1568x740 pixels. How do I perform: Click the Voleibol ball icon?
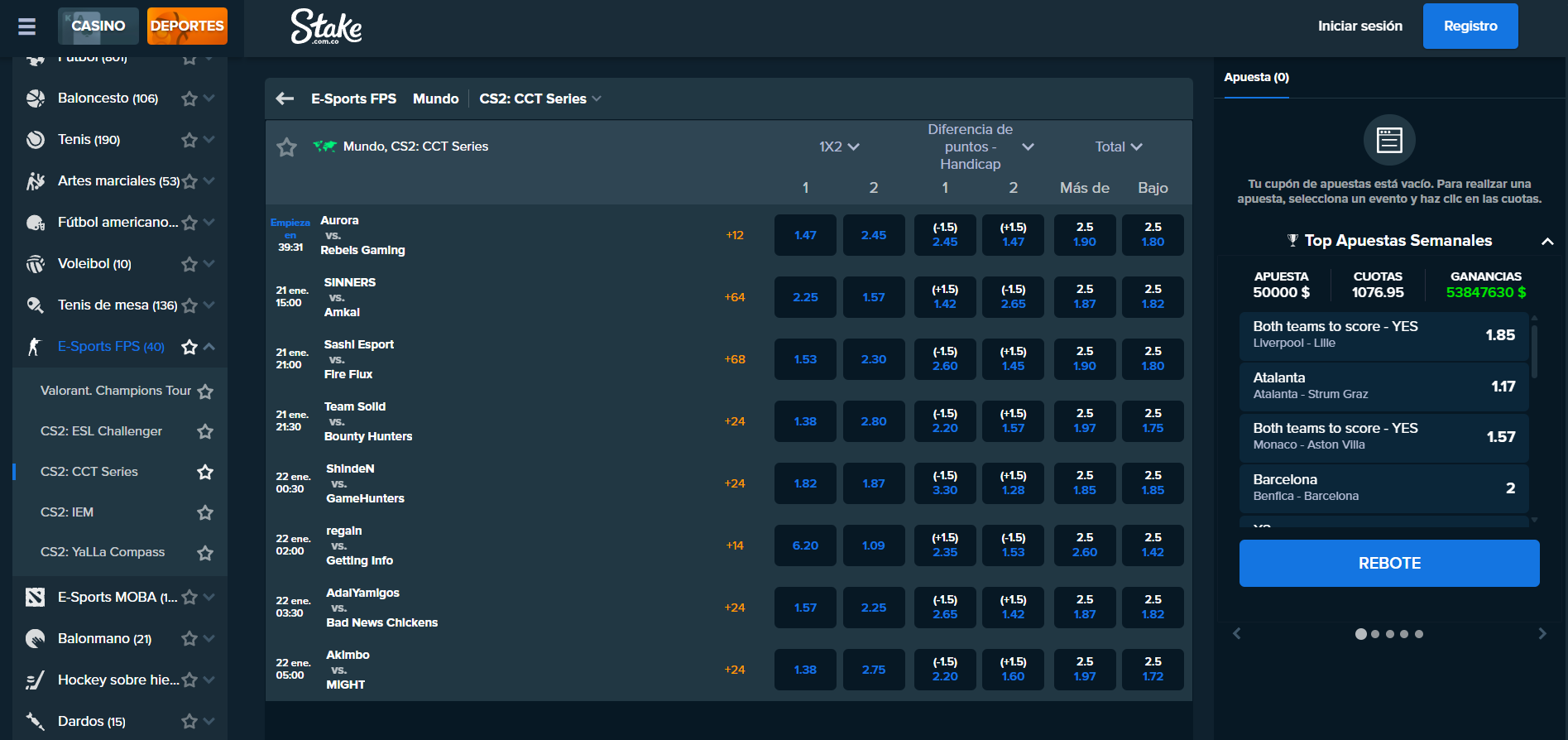pos(36,264)
